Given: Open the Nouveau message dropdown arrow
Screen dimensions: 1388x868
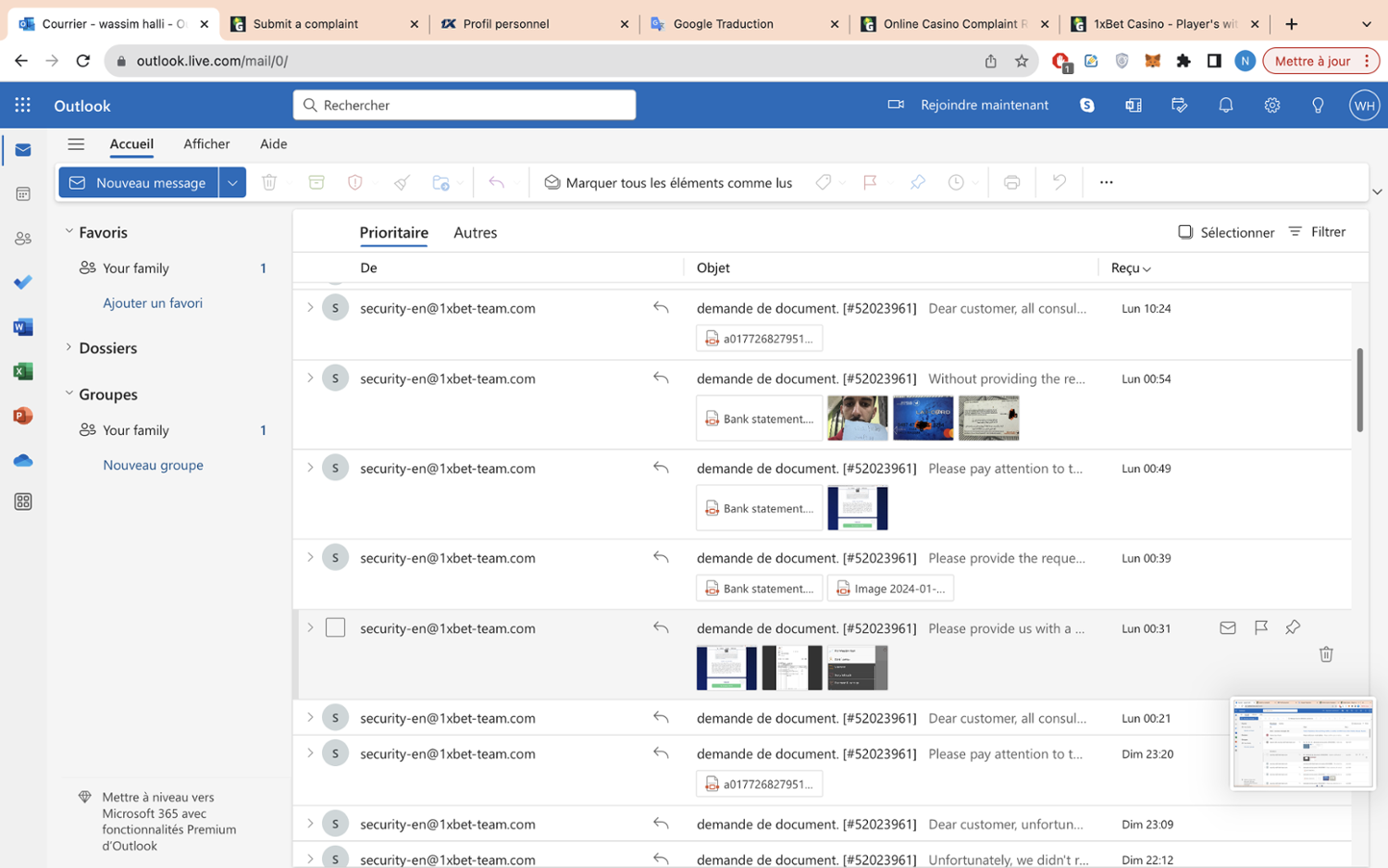Looking at the screenshot, I should 232,183.
